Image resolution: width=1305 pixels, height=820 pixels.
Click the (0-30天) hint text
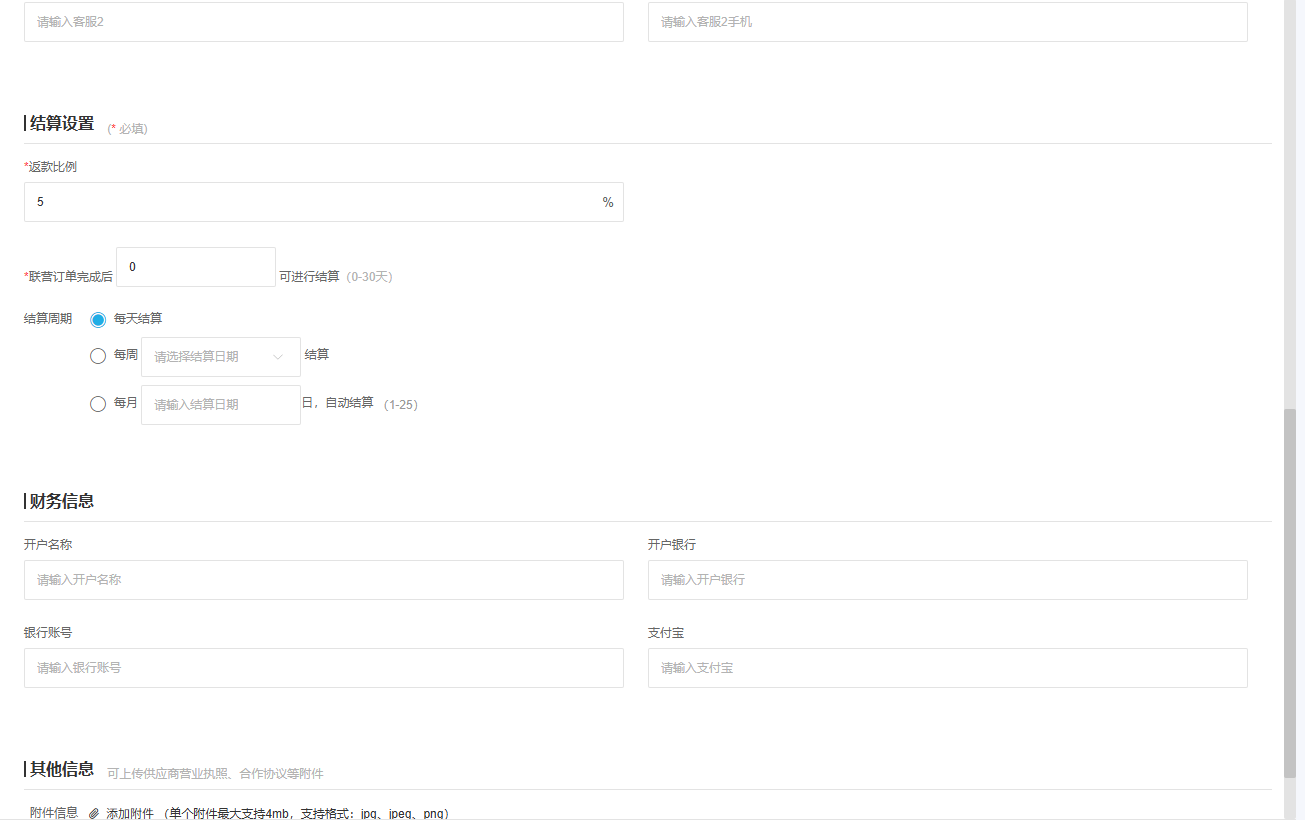coord(369,277)
